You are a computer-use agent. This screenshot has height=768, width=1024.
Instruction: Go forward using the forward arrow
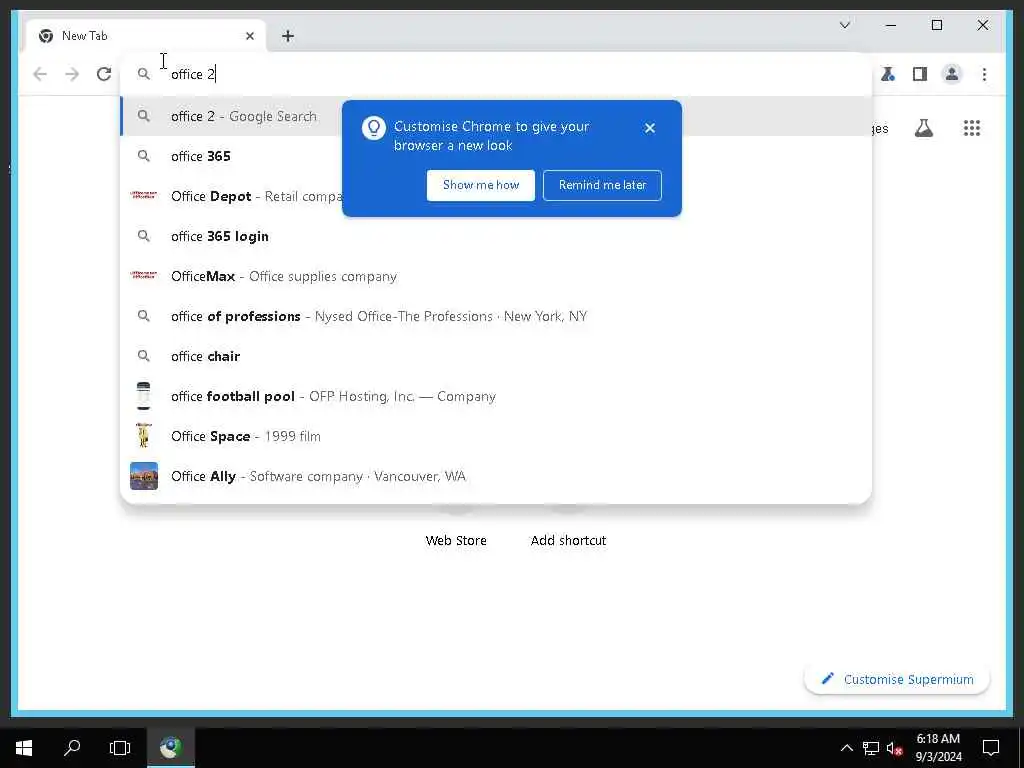click(x=72, y=74)
